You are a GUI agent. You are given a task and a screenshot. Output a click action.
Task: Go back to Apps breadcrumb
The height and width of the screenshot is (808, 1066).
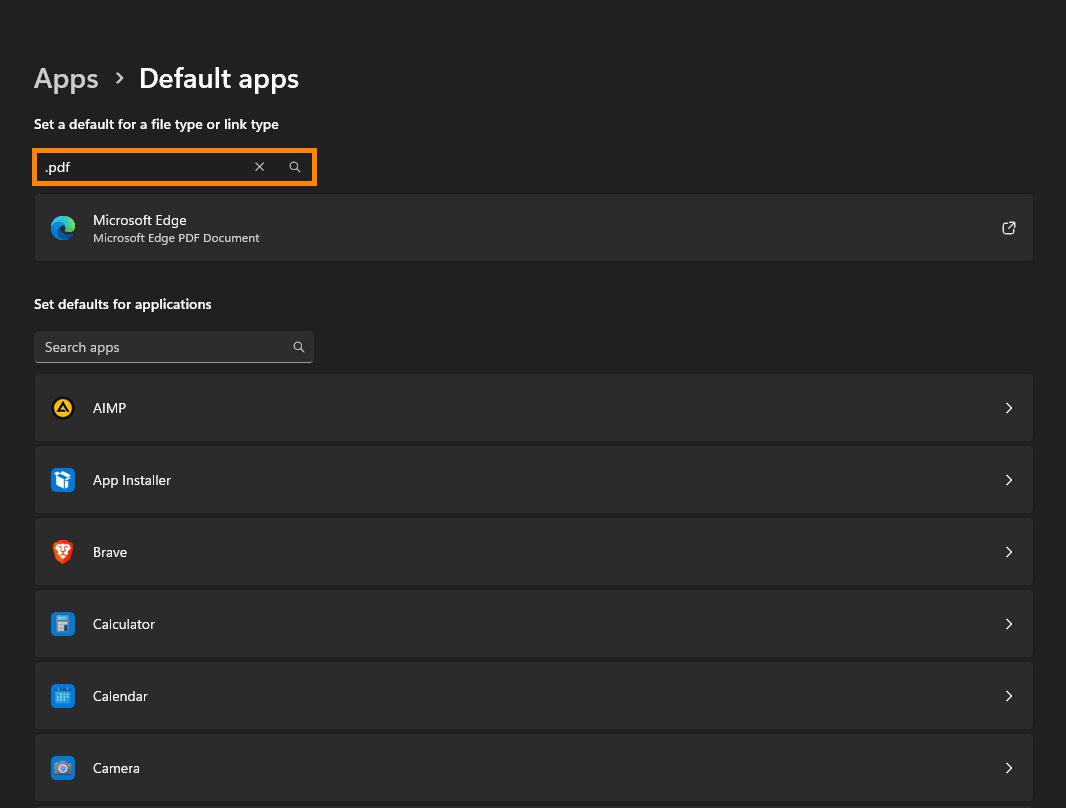(x=66, y=79)
